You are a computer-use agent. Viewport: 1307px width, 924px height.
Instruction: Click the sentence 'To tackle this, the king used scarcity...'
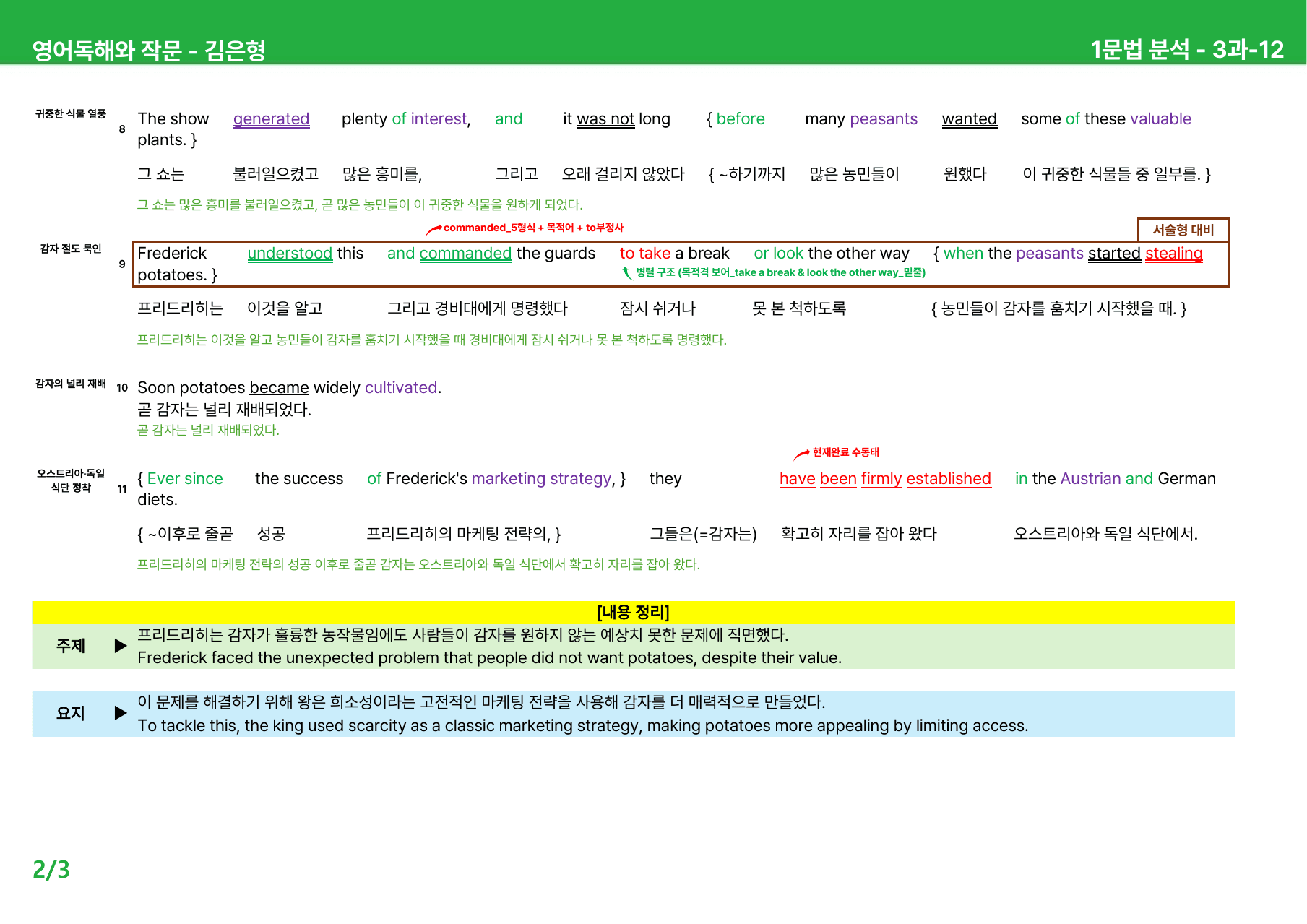click(582, 725)
